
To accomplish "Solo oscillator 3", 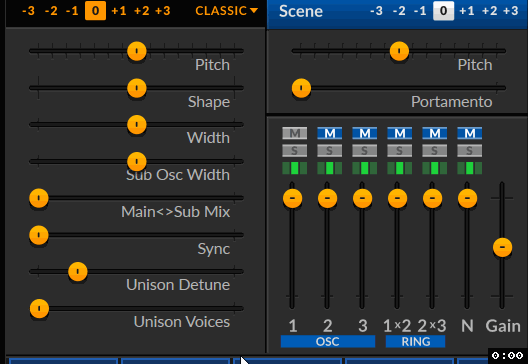I will pyautogui.click(x=365, y=151).
